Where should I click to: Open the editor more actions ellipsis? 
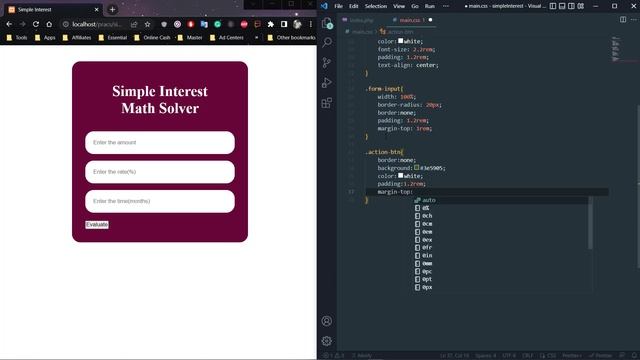(634, 20)
